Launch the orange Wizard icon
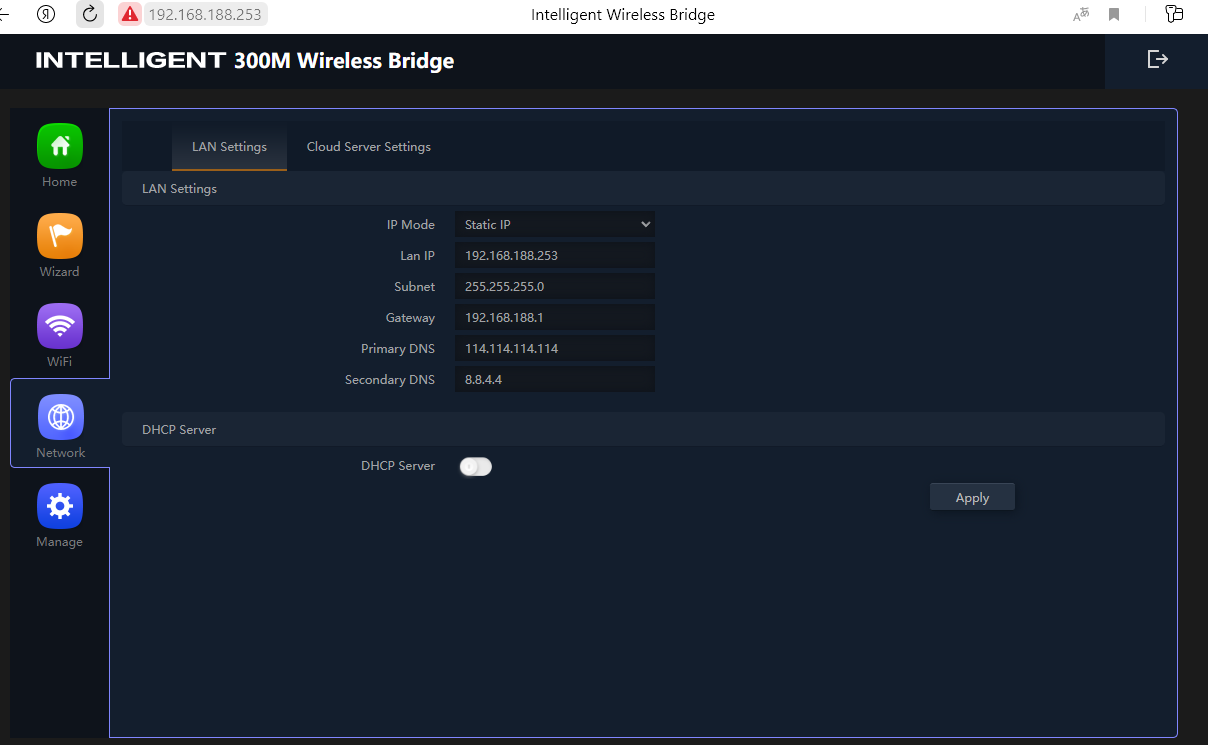This screenshot has width=1208, height=745. pyautogui.click(x=60, y=236)
